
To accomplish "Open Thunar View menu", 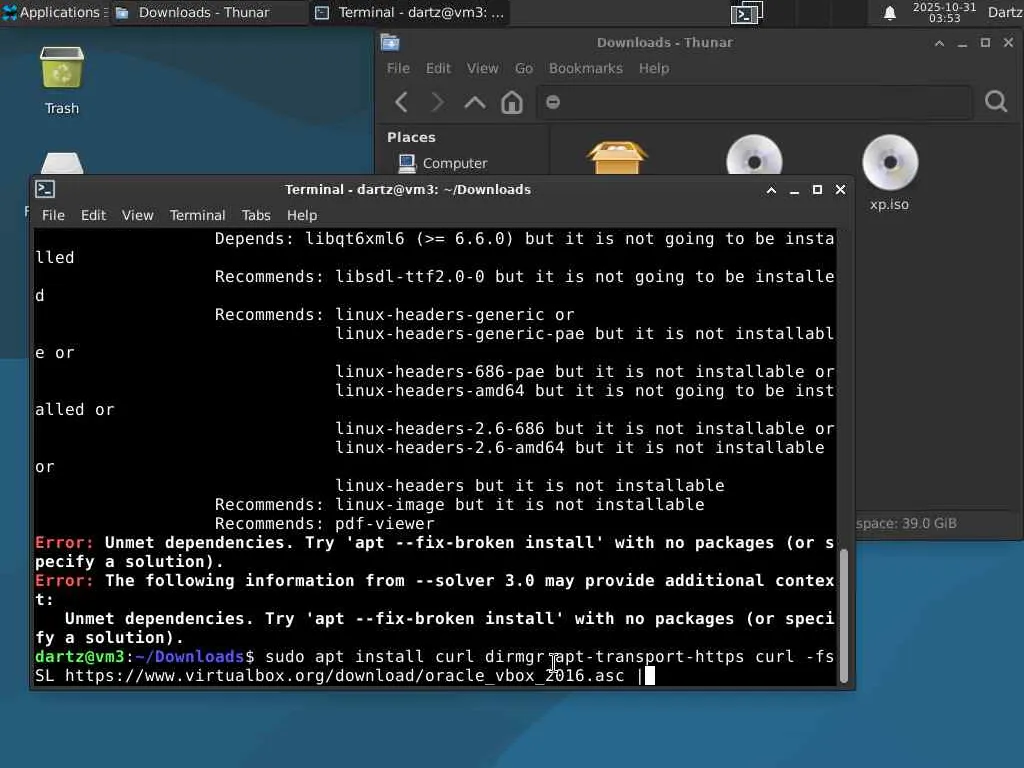I will coord(483,68).
